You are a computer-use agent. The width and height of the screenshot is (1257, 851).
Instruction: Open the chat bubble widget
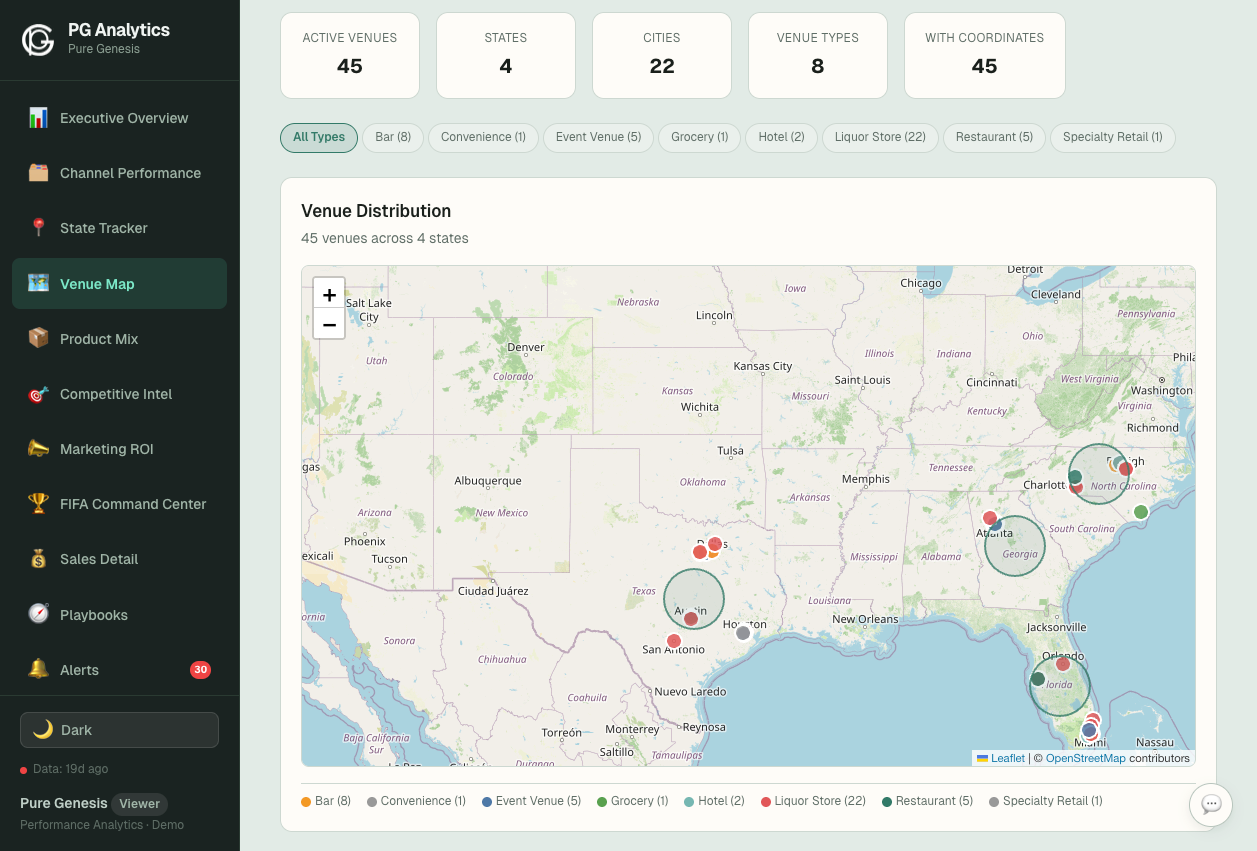[x=1210, y=804]
